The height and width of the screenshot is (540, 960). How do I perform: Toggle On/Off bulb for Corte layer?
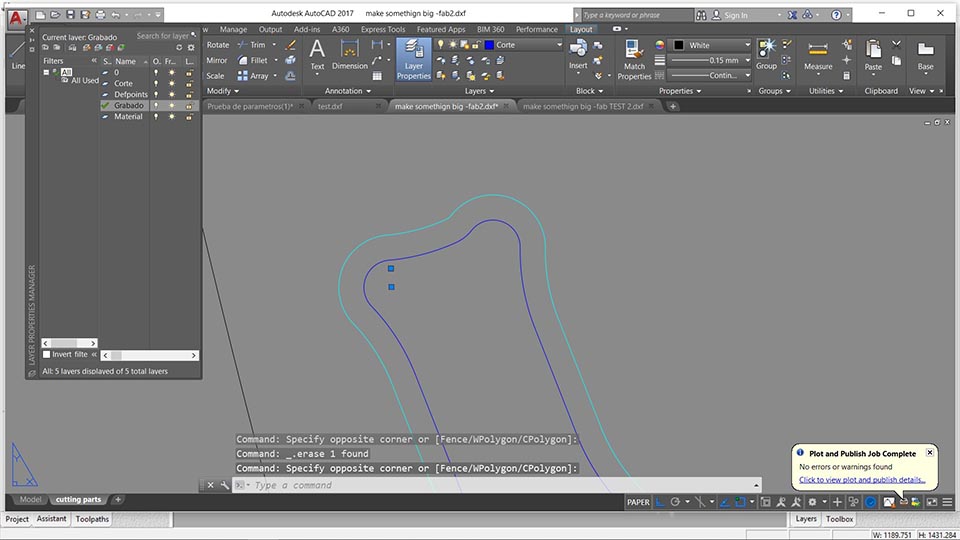(156, 83)
